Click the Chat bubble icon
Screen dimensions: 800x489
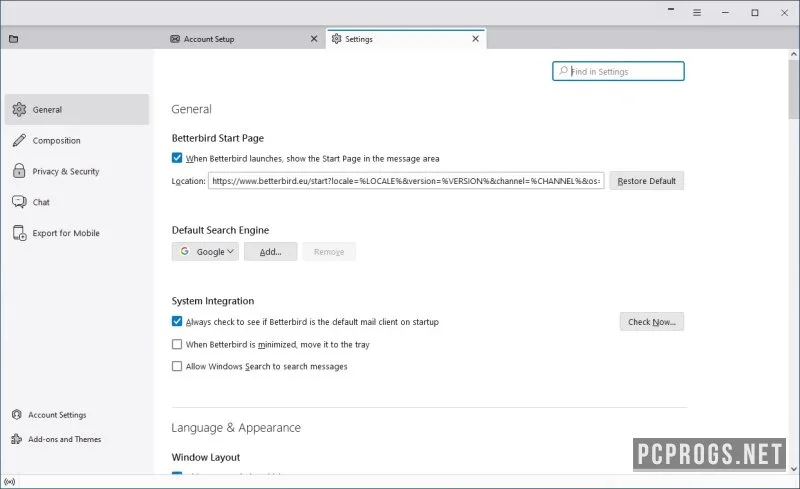coord(19,202)
